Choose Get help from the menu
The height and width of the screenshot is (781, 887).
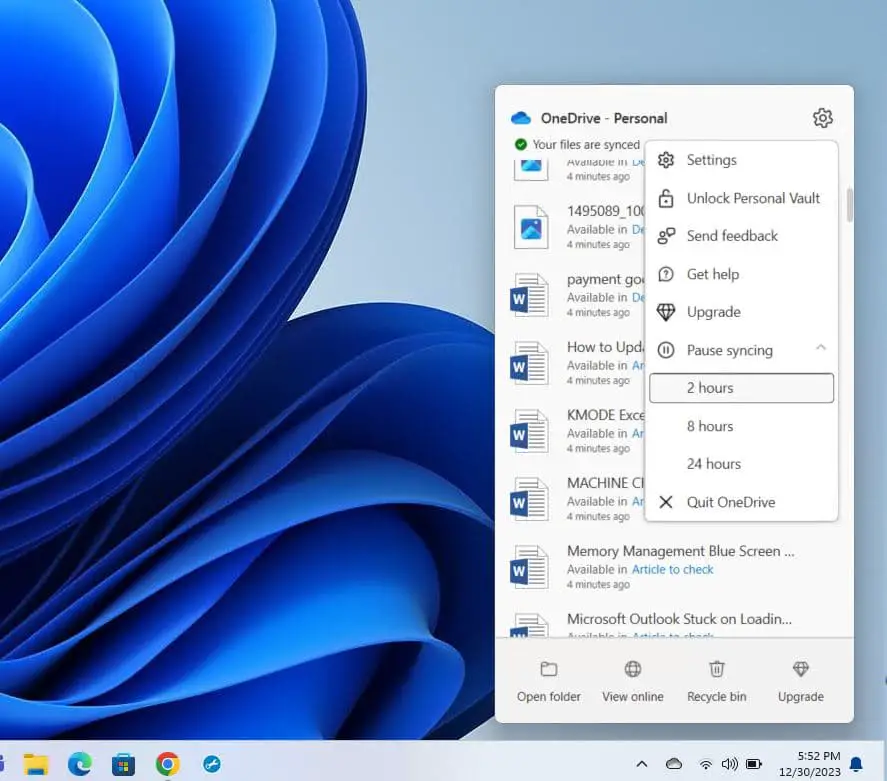pos(742,274)
